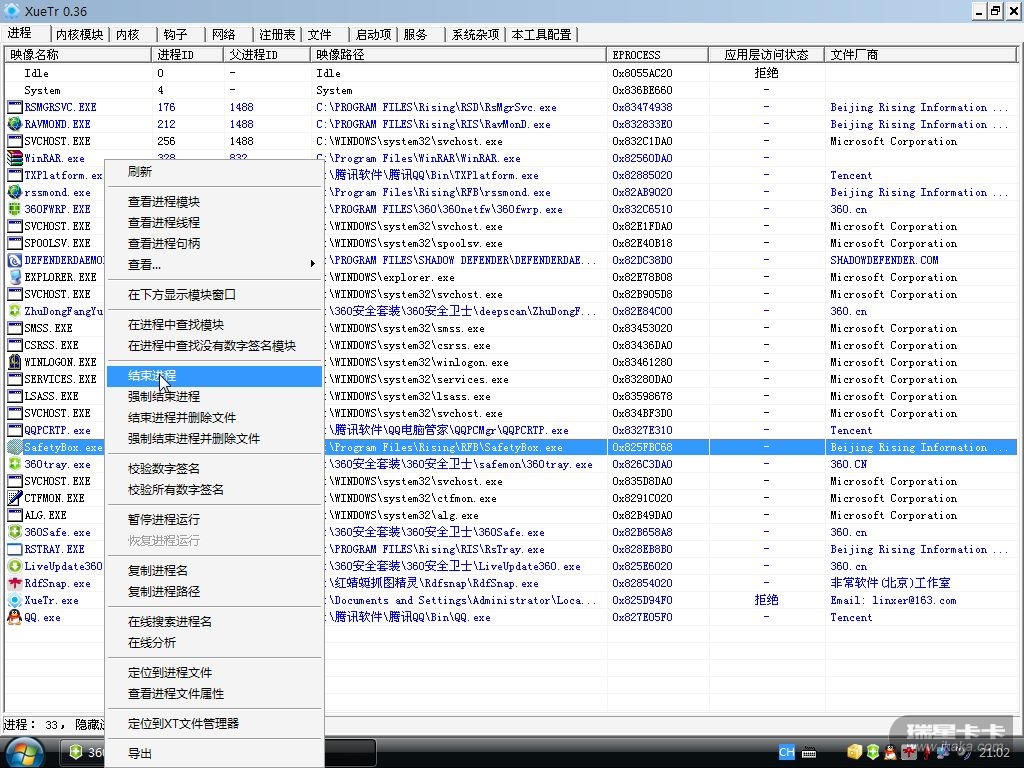Click the QQ penguin tray icon
This screenshot has height=768, width=1024.
pos(889,752)
